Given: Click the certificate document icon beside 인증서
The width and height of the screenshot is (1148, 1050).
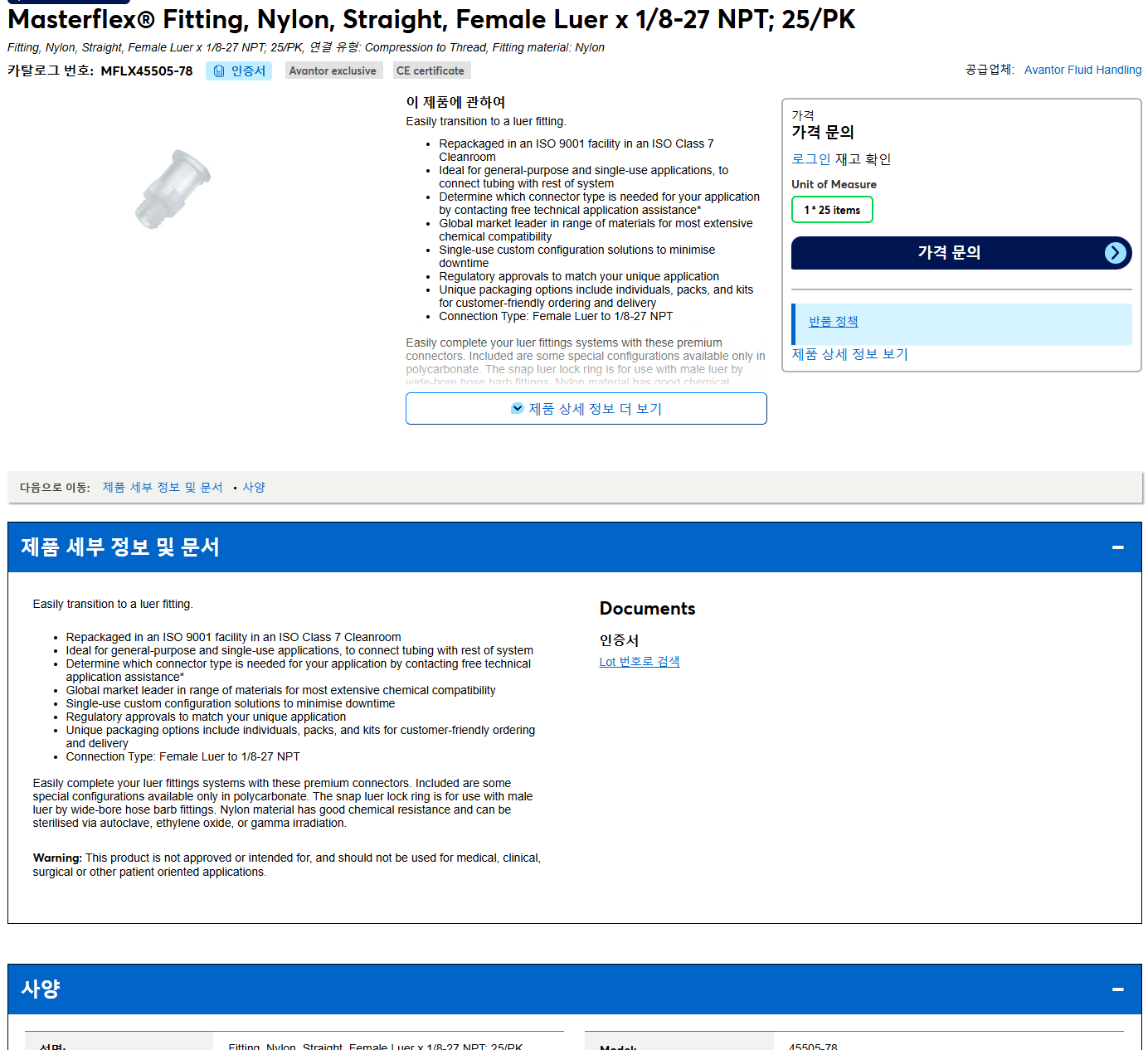Looking at the screenshot, I should tap(219, 71).
